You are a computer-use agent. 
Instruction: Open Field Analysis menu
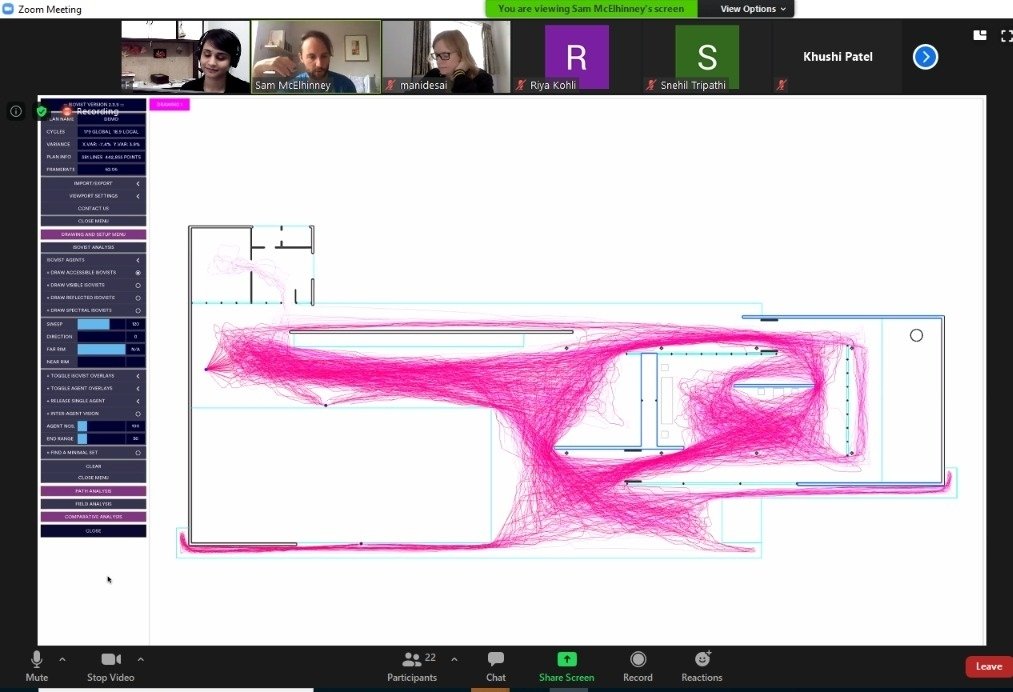(x=93, y=504)
